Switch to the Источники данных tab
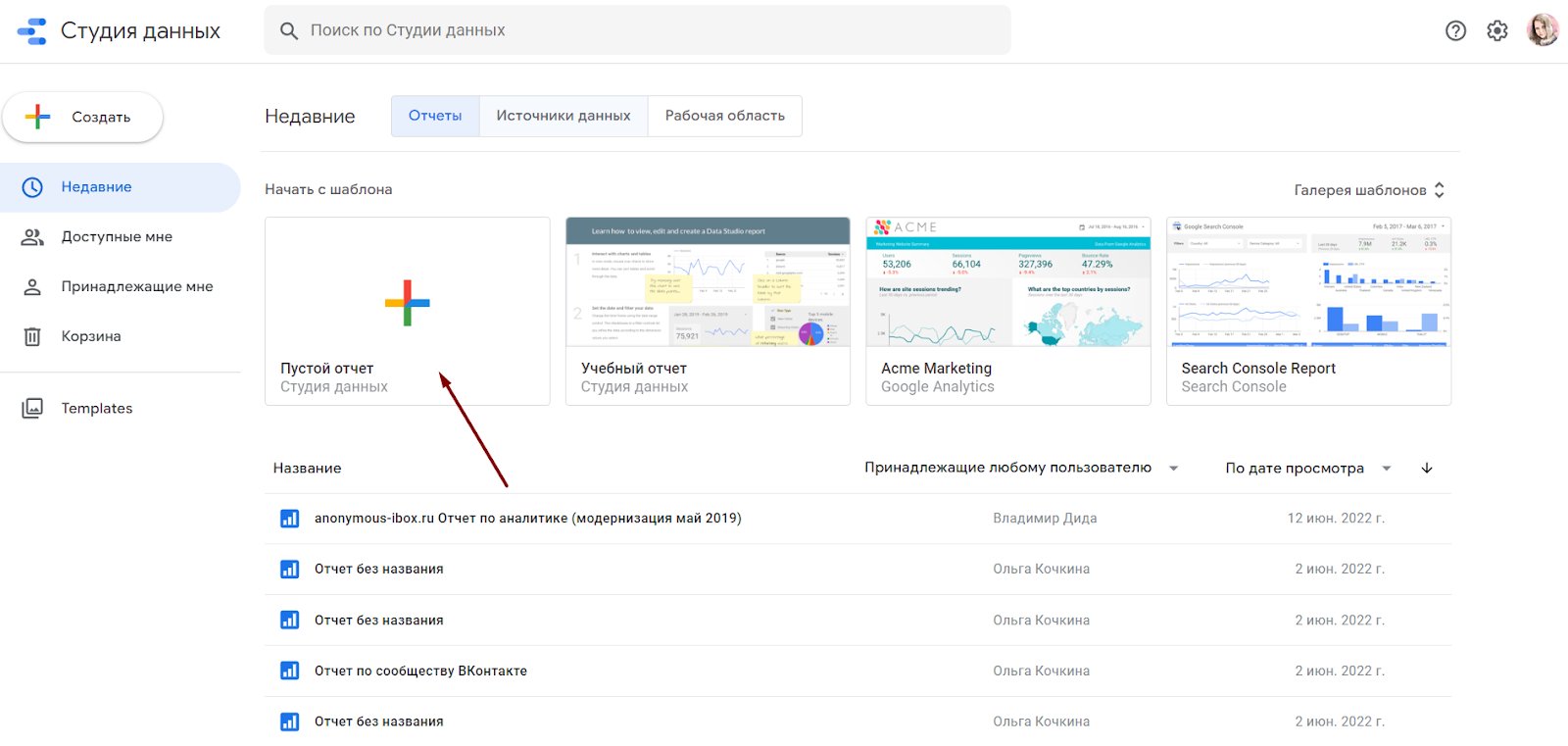1568x746 pixels. point(563,116)
